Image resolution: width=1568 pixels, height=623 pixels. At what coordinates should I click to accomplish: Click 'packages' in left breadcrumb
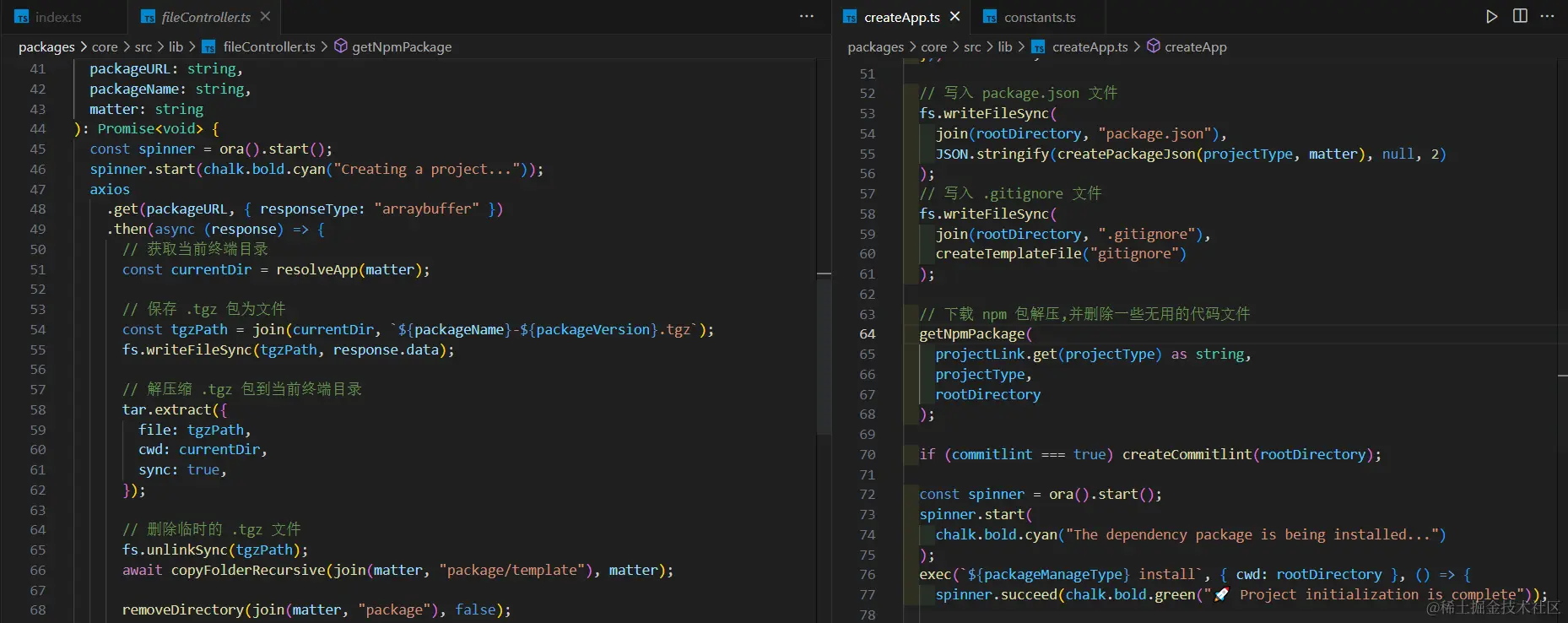coord(46,47)
